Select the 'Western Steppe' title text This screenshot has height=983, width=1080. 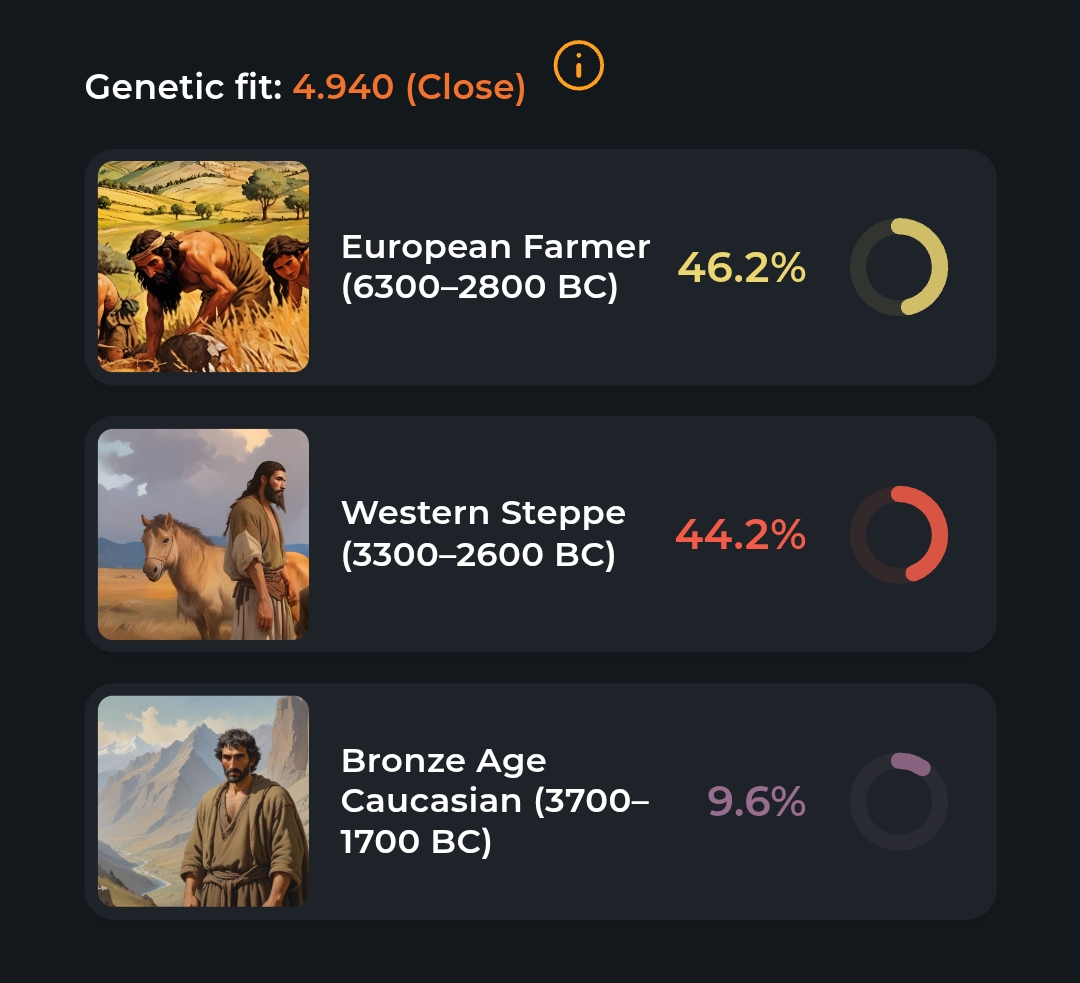pyautogui.click(x=483, y=513)
